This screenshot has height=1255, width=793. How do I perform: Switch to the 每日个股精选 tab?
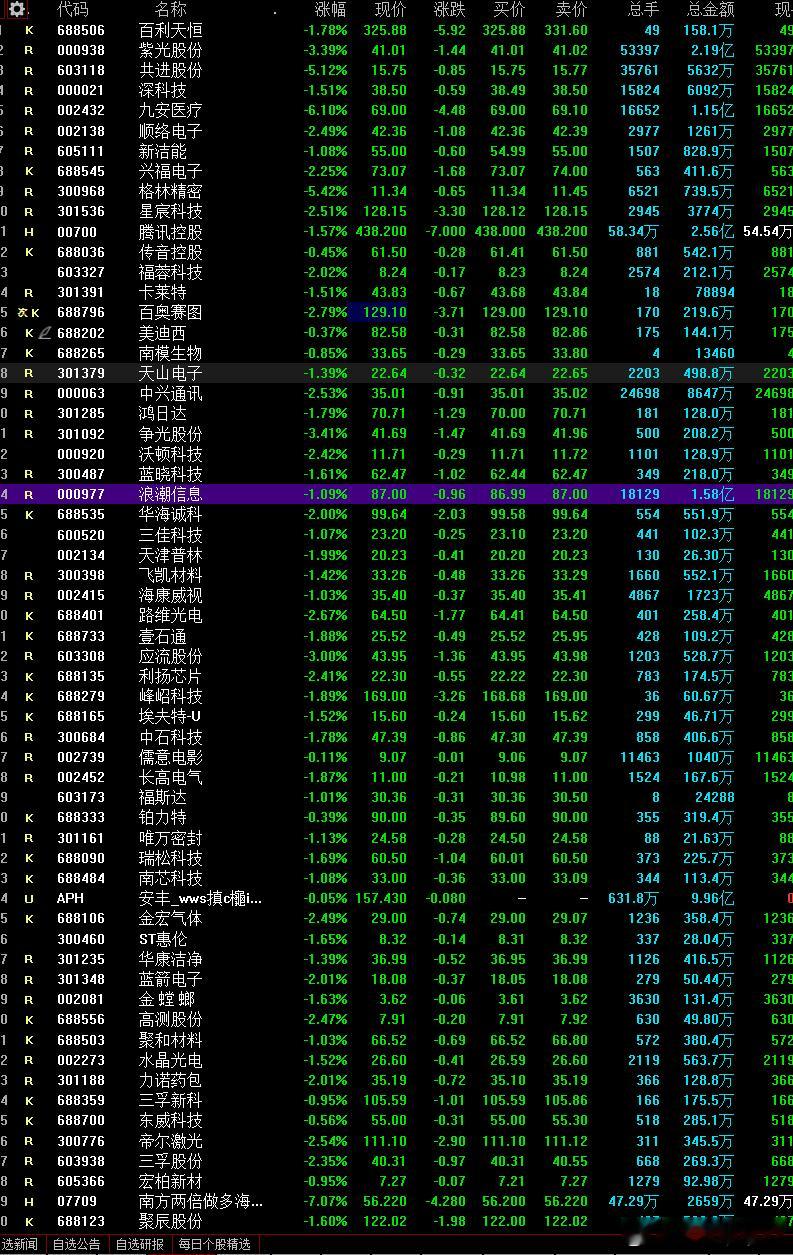pos(215,1245)
